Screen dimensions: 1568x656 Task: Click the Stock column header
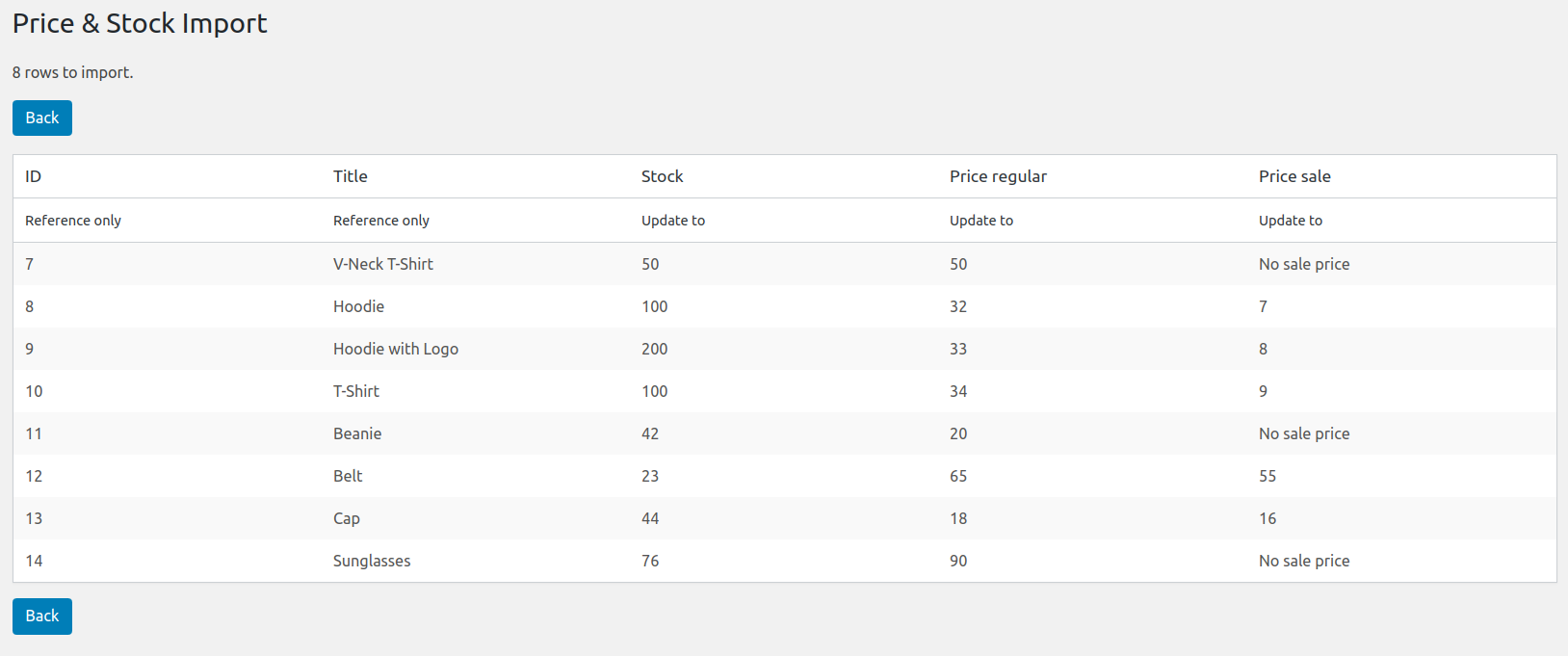(663, 176)
